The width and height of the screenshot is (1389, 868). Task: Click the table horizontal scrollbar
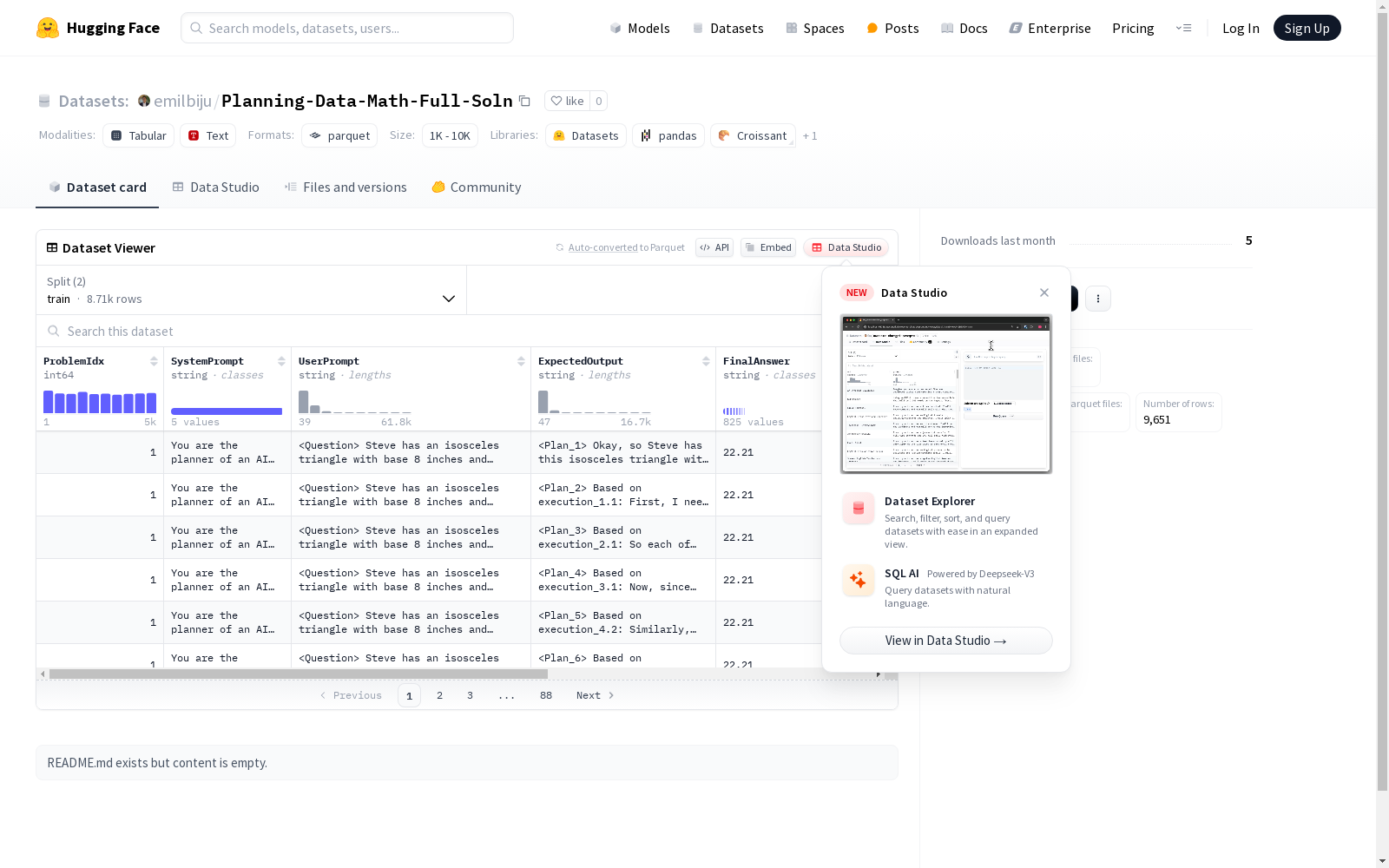coord(299,674)
